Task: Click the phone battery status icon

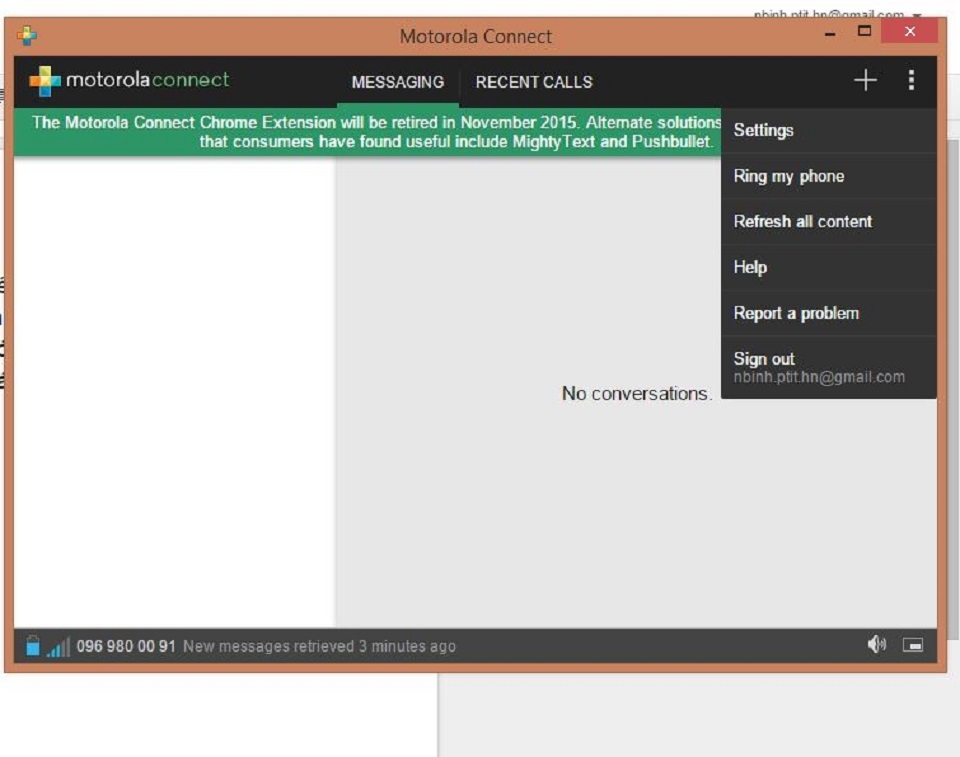Action: point(32,646)
